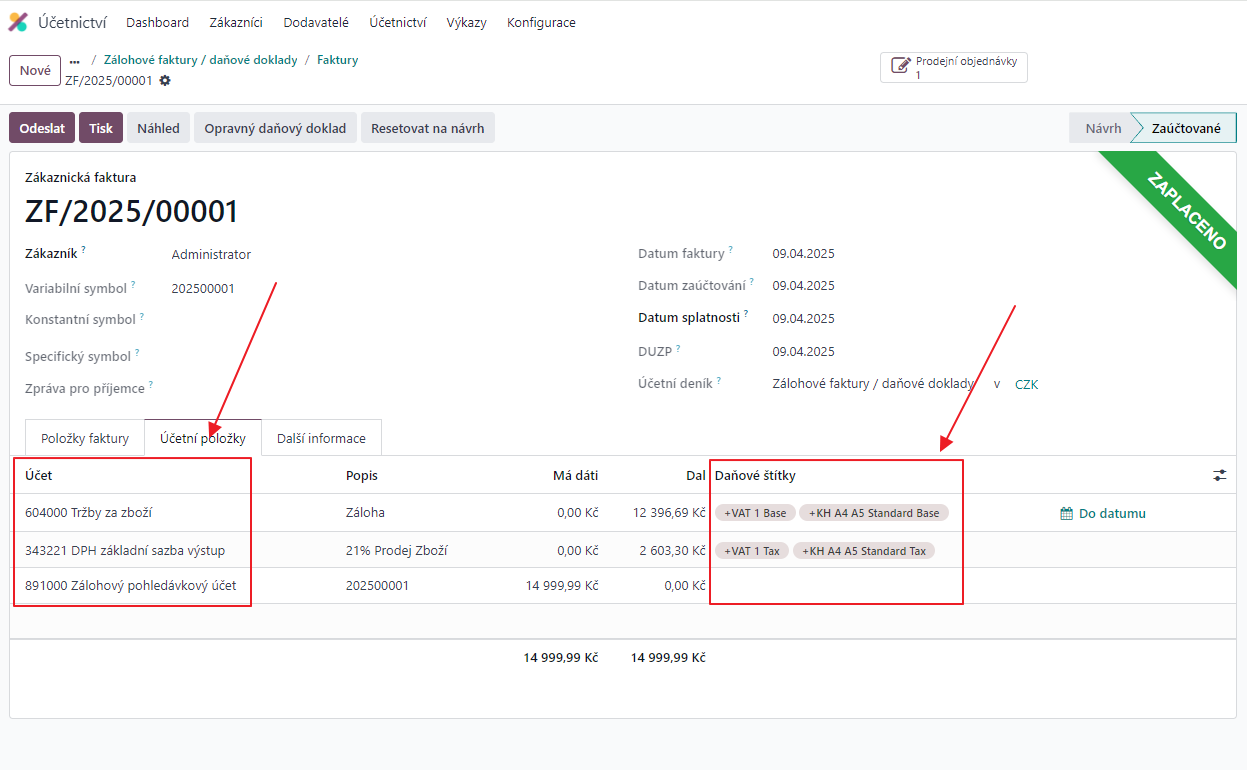Image resolution: width=1247 pixels, height=770 pixels.
Task: Click the help question mark next to DUZP
Action: (x=678, y=349)
